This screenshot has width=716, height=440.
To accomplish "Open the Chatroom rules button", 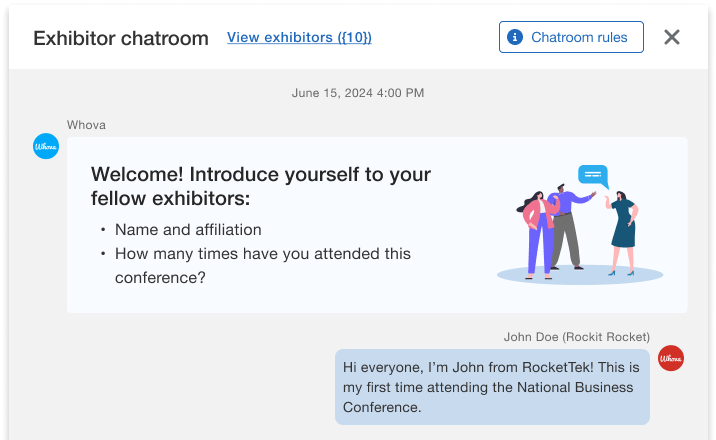I will [571, 37].
